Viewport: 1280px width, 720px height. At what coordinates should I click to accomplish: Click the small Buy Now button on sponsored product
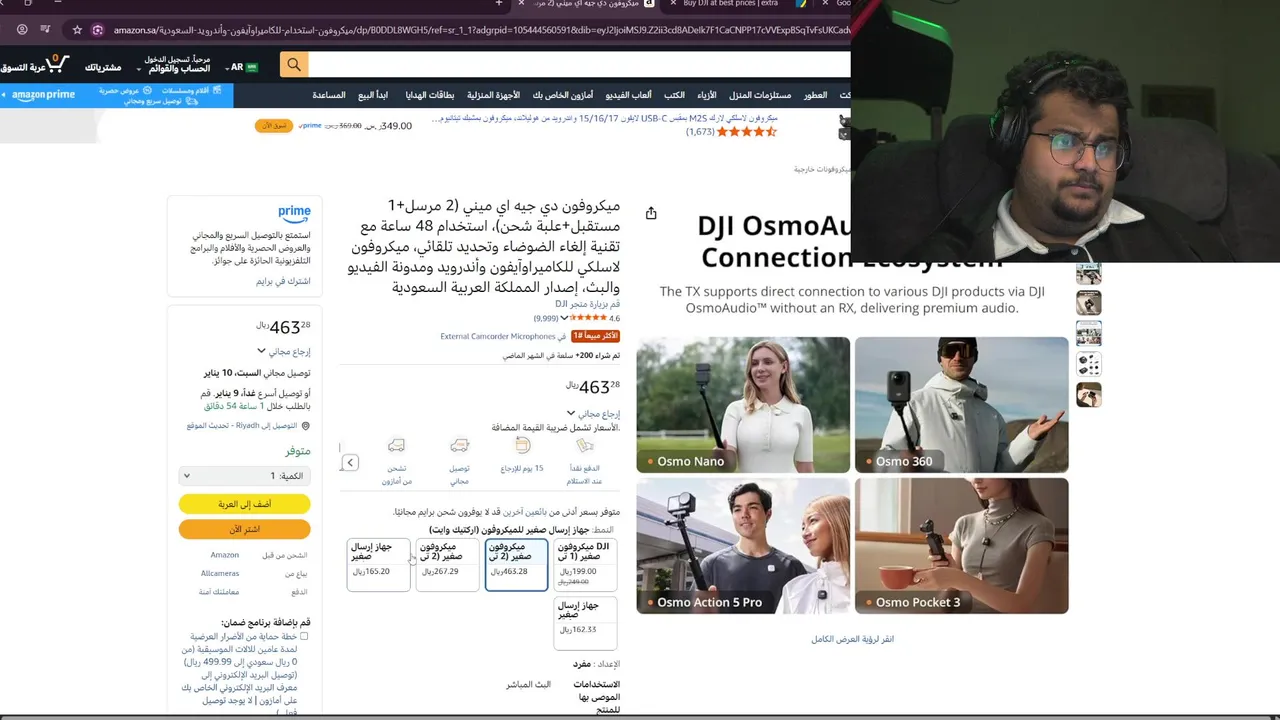click(274, 126)
